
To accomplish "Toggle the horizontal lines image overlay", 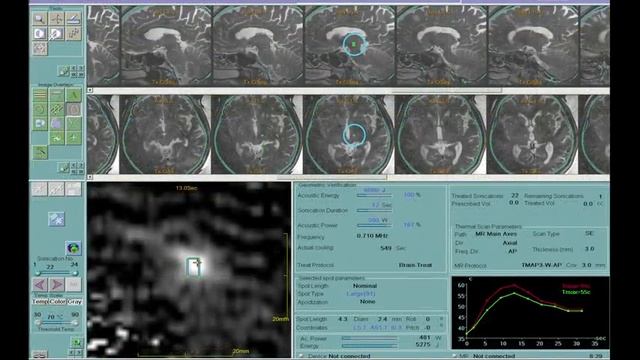I will click(x=40, y=95).
